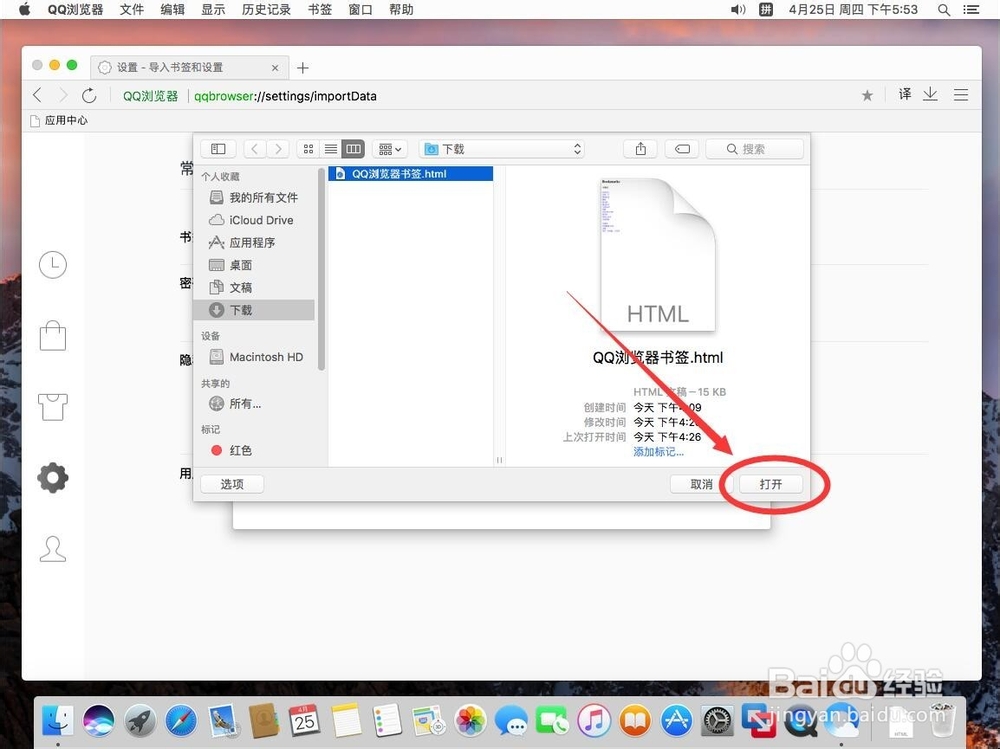Screen dimensions: 1000x749
Task: Select the 设置 - 导入书签和设置 tab
Action: coord(190,68)
